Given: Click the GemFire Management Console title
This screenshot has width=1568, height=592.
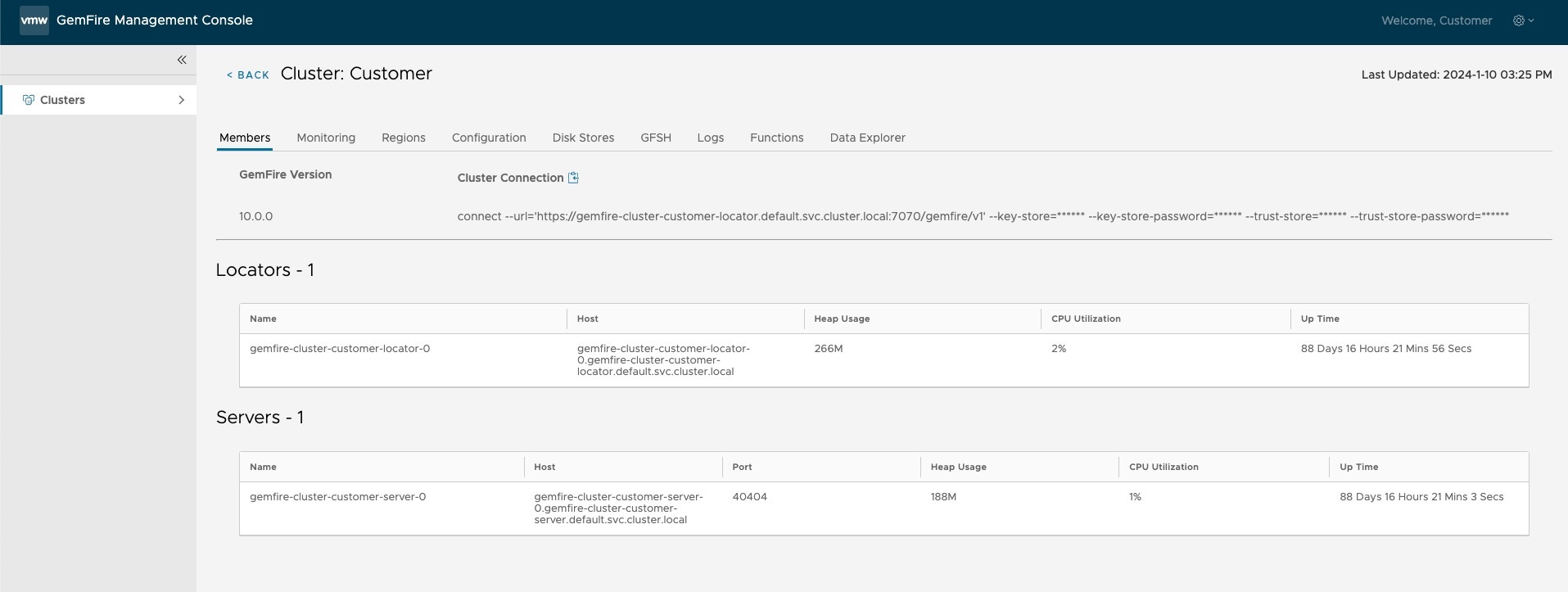Looking at the screenshot, I should [x=155, y=20].
